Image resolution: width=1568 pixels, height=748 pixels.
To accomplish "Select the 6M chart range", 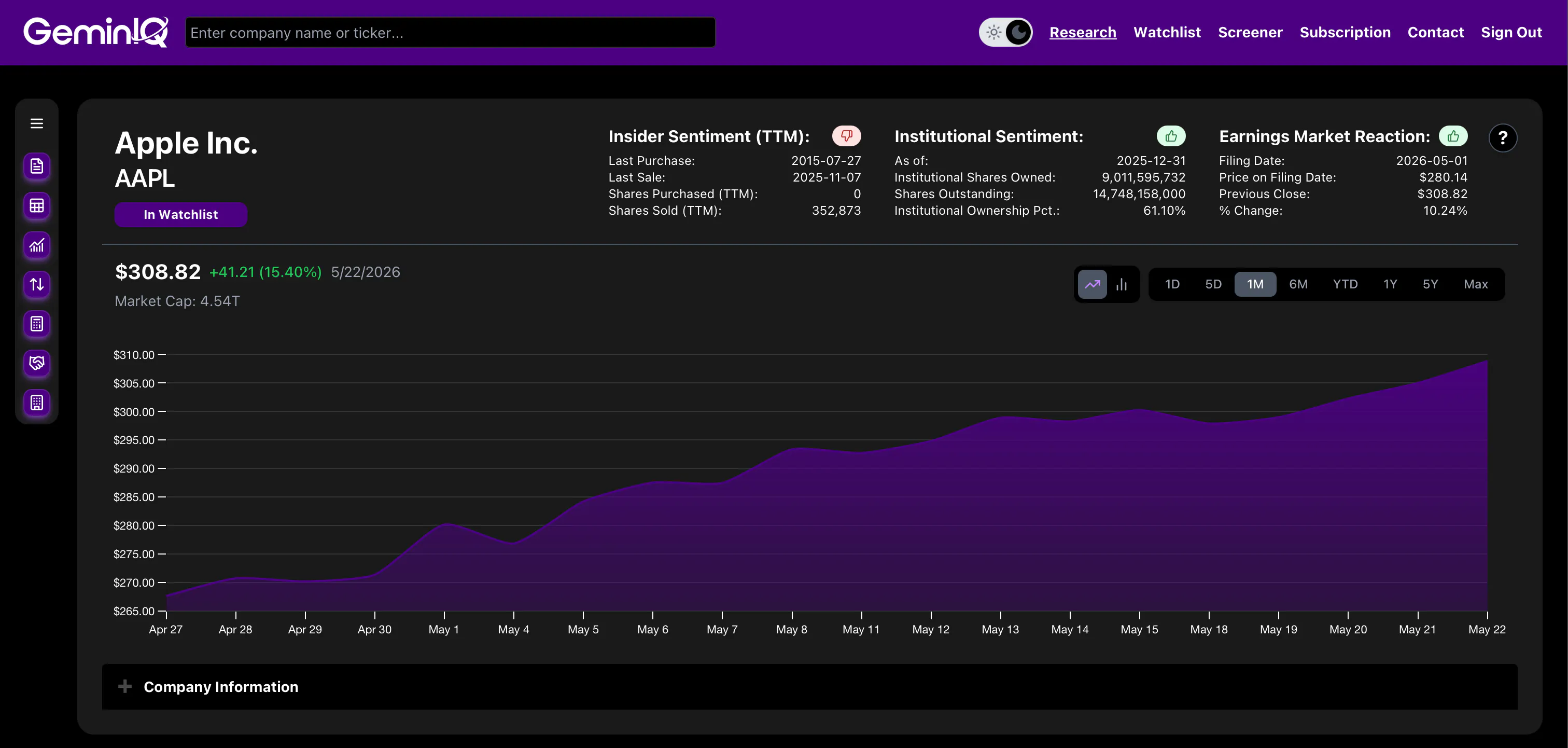I will [1298, 284].
